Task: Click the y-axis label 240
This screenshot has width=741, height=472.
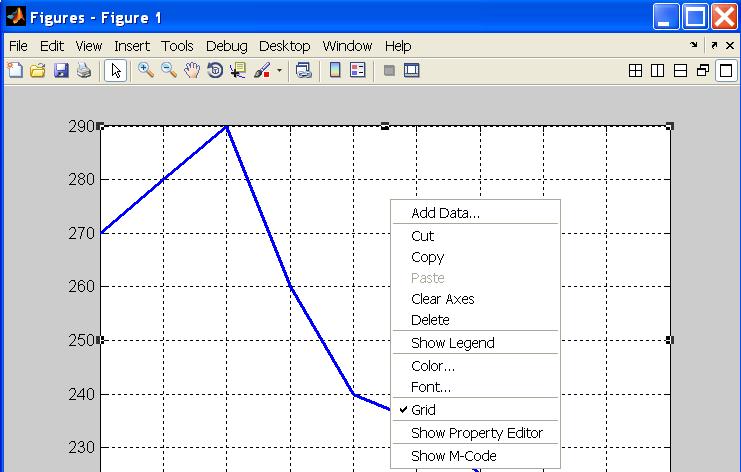Action: click(x=81, y=394)
